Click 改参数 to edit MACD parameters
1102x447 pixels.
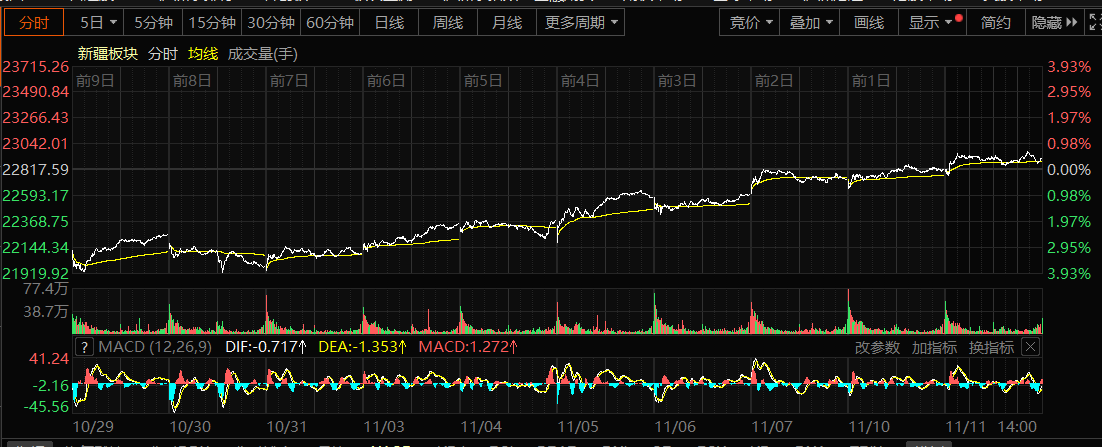(x=877, y=347)
